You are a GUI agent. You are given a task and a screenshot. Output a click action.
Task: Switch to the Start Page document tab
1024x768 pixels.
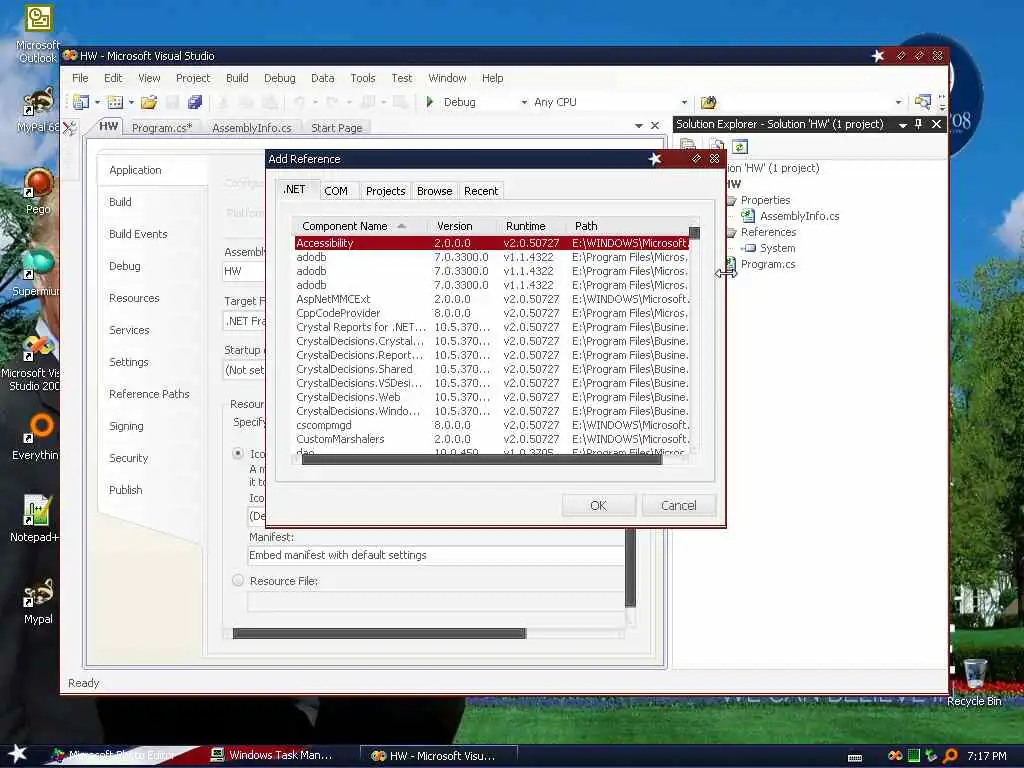tap(336, 128)
